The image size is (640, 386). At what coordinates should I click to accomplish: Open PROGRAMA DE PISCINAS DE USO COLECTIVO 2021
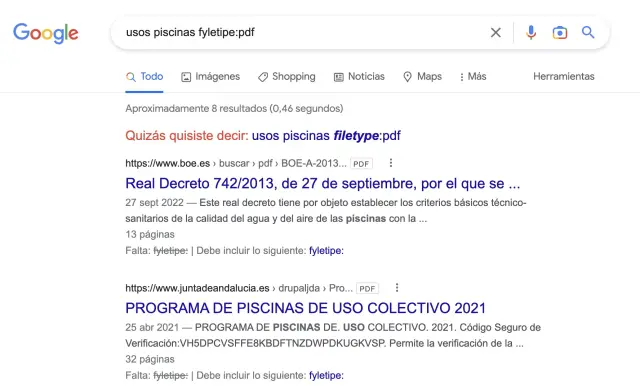[x=306, y=308]
